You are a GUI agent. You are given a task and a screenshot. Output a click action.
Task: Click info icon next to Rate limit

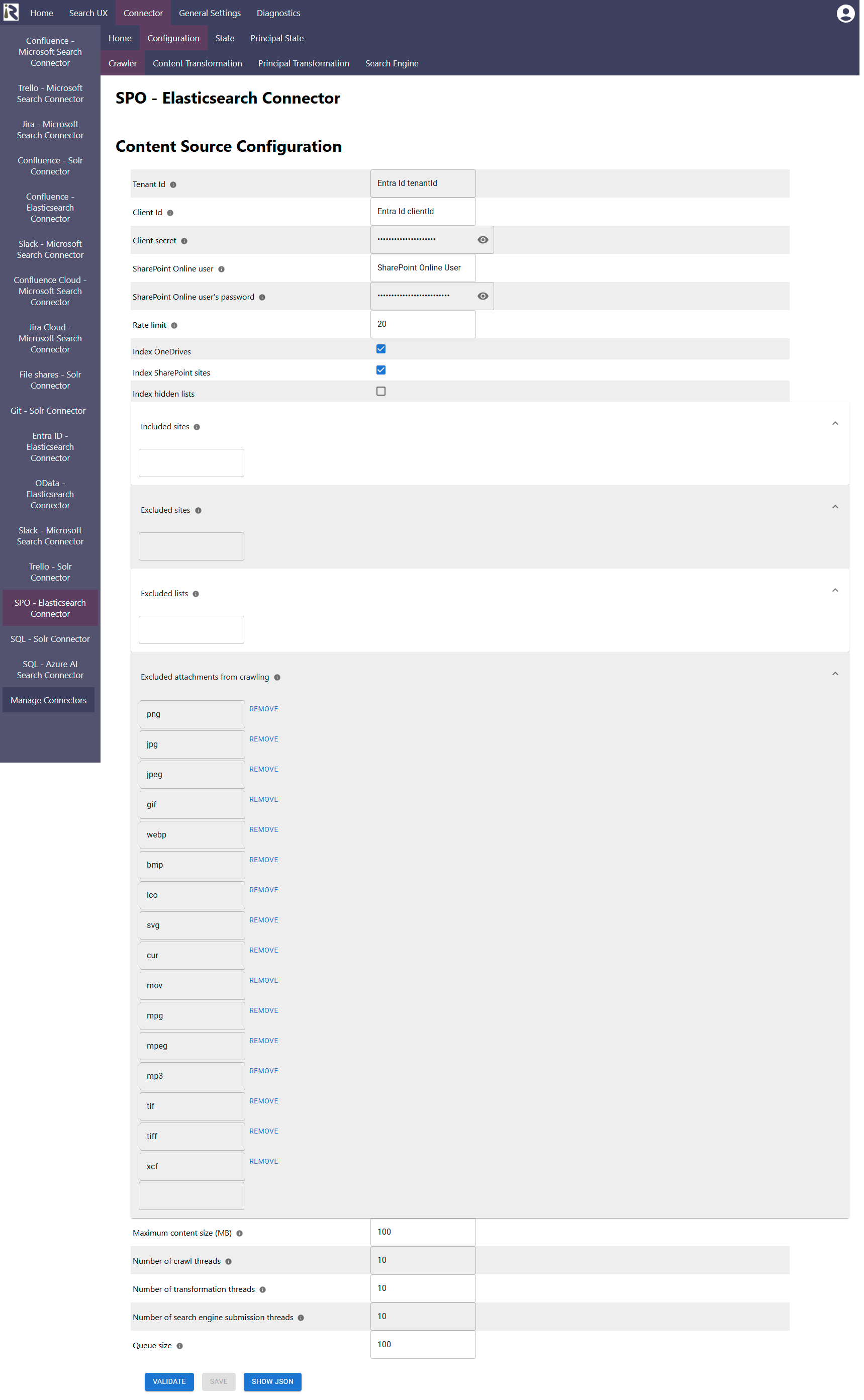[x=174, y=326]
